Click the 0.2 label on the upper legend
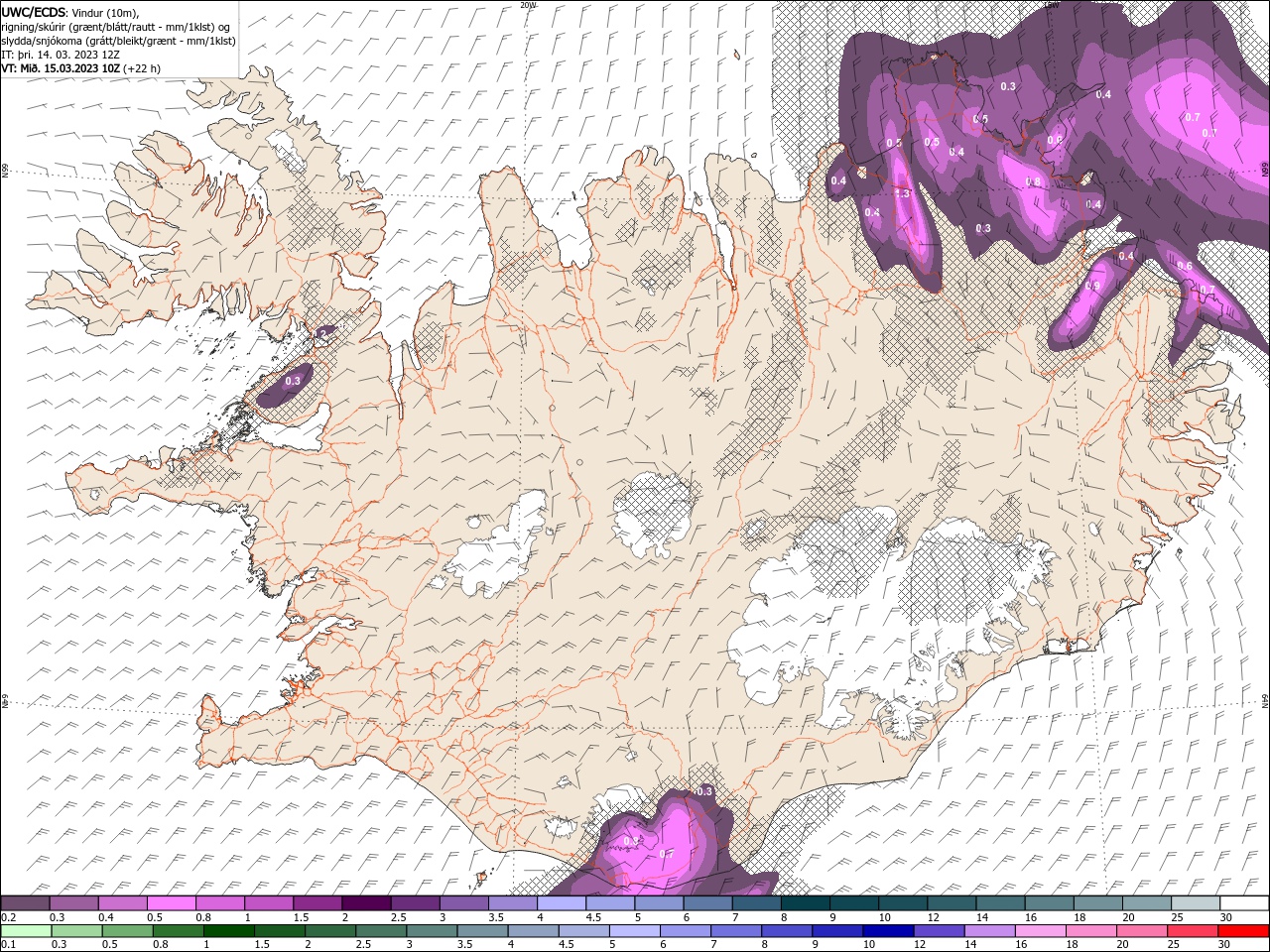 point(9,917)
